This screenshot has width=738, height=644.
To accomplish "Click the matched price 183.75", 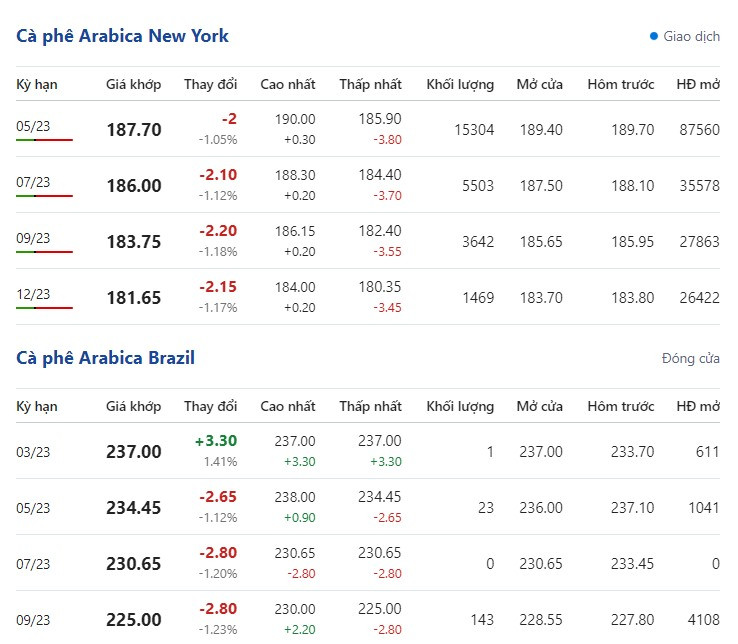I will [x=134, y=242].
